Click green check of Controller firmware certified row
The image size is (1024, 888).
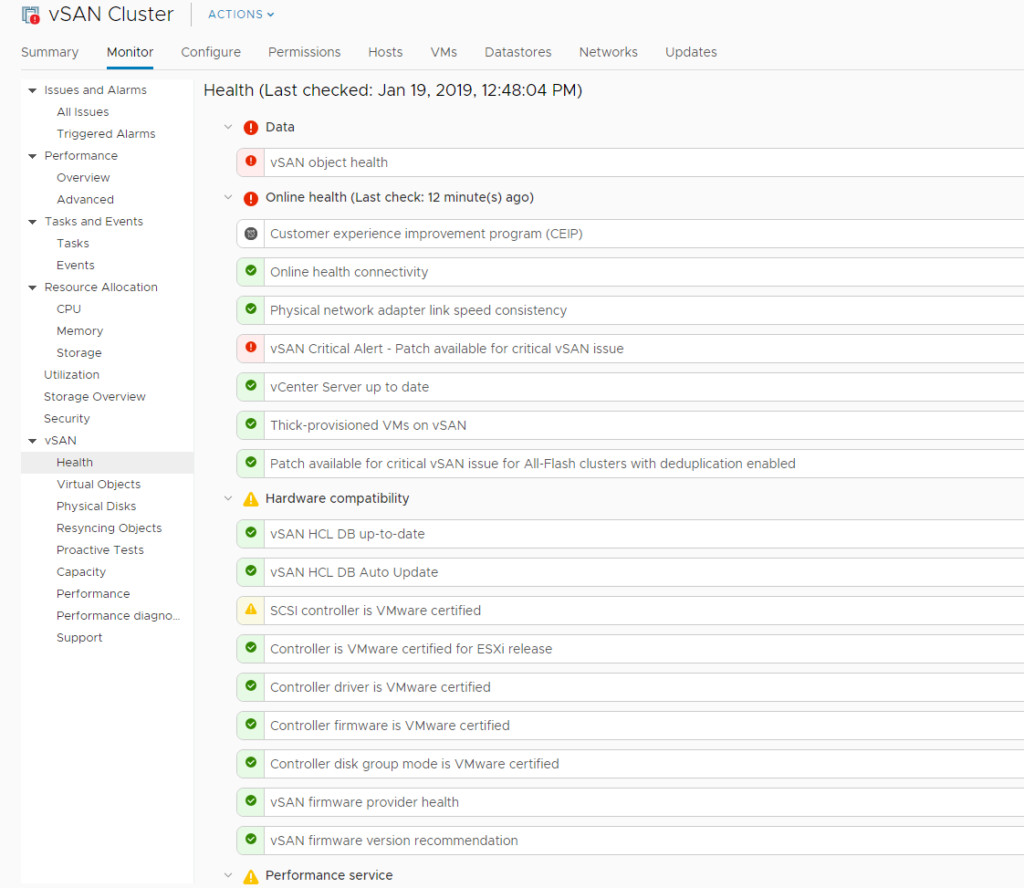tap(251, 724)
